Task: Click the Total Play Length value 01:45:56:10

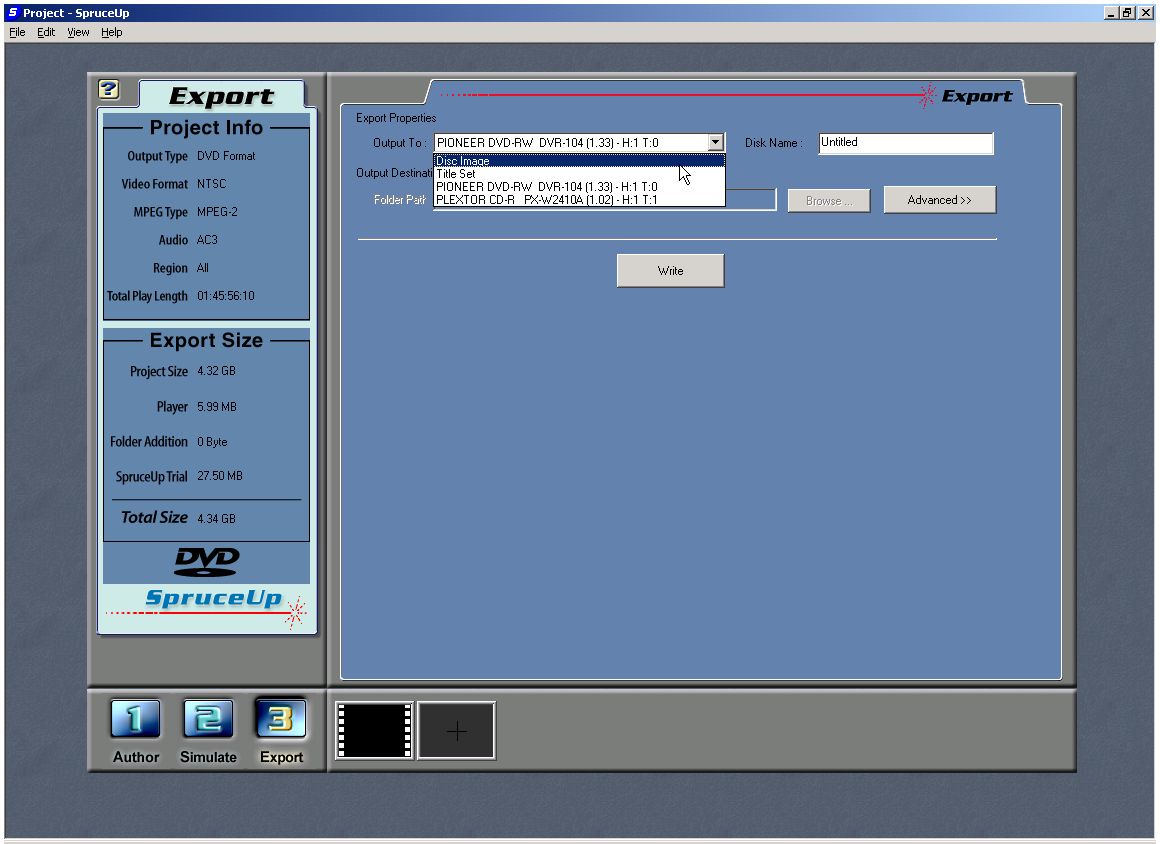Action: pyautogui.click(x=226, y=296)
